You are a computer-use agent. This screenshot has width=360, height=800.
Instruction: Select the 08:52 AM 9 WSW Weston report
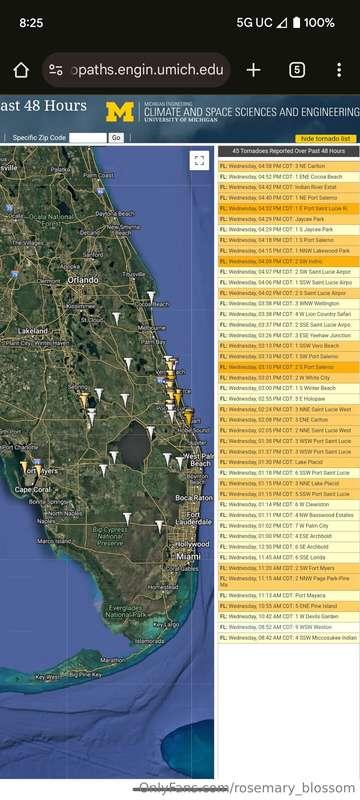(289, 628)
